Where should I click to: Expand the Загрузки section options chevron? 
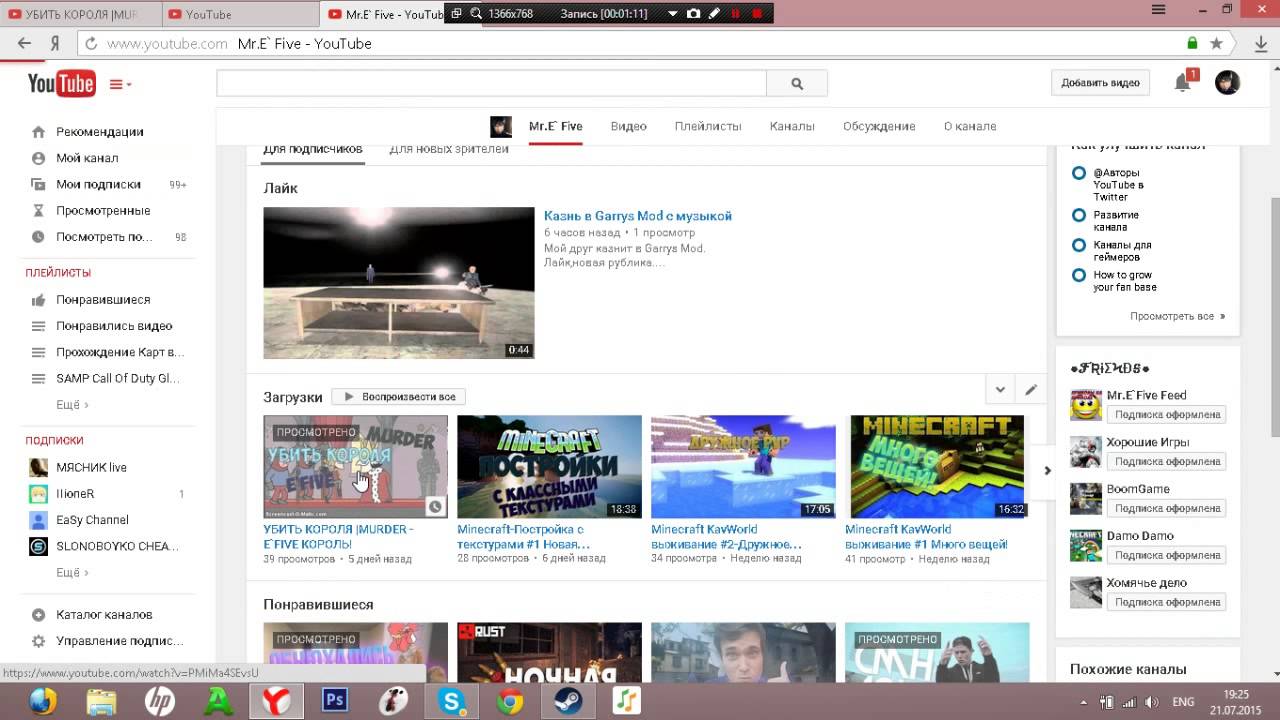pyautogui.click(x=1000, y=390)
